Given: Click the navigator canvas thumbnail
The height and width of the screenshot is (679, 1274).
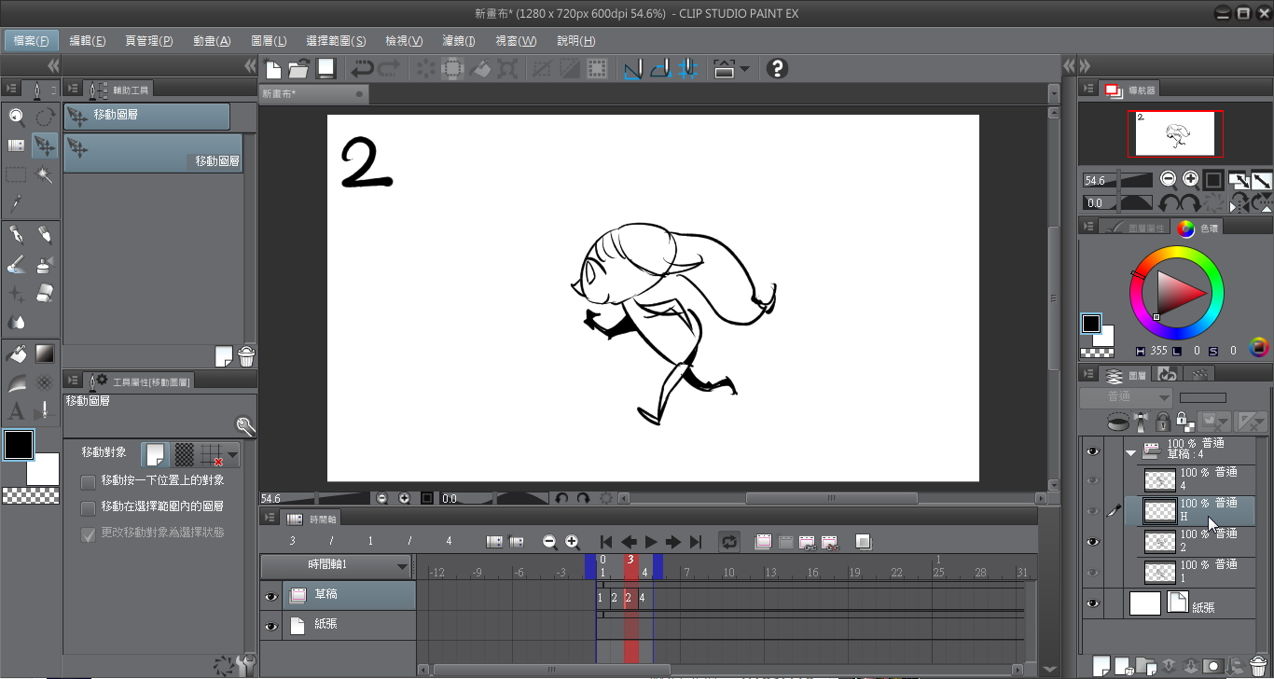Looking at the screenshot, I should click(1175, 133).
